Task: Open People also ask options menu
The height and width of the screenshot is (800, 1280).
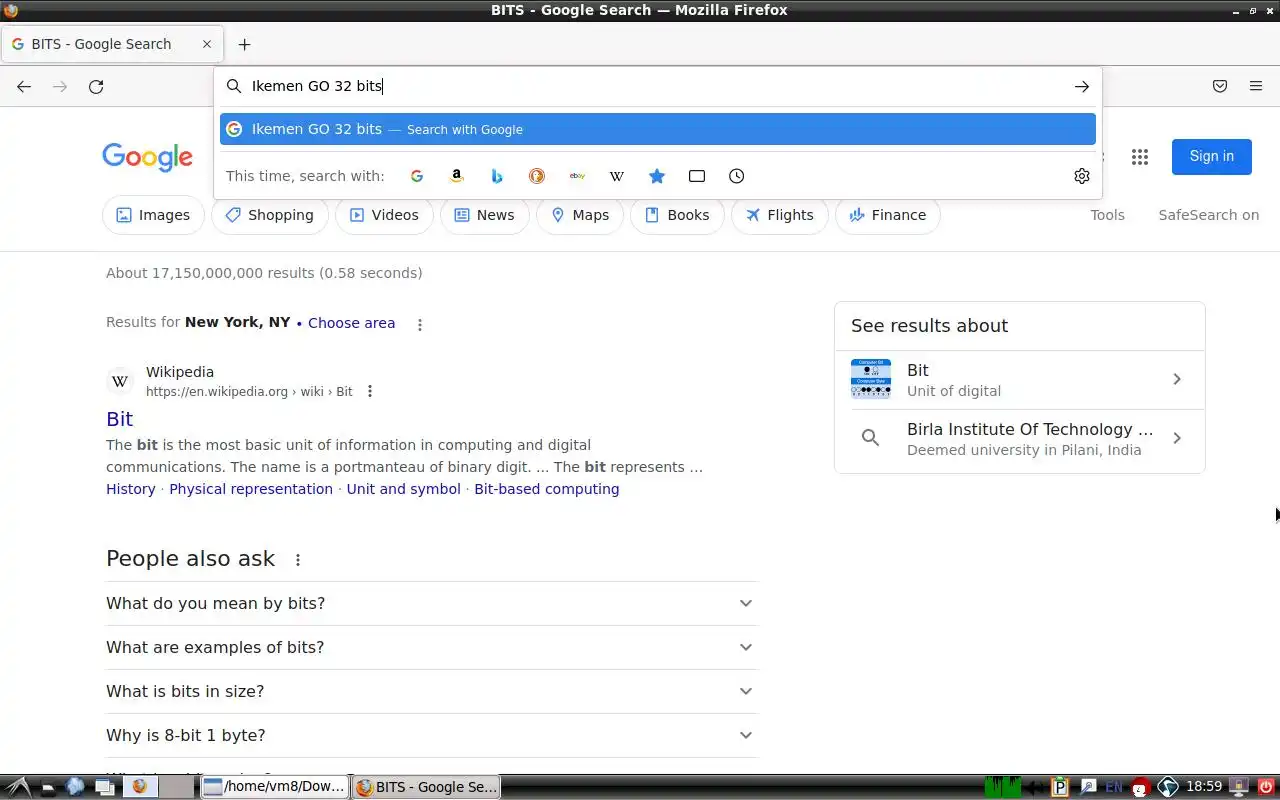Action: point(298,560)
